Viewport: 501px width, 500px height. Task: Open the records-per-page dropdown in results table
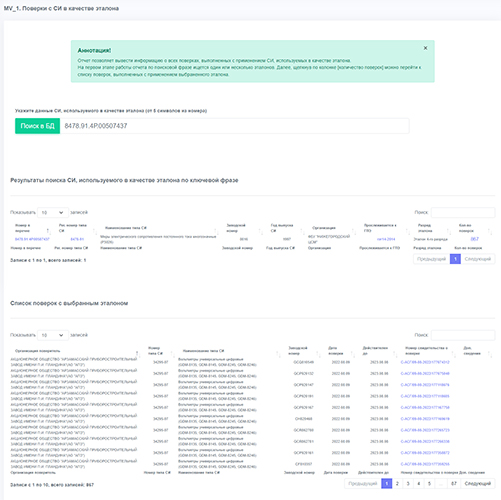[53, 213]
